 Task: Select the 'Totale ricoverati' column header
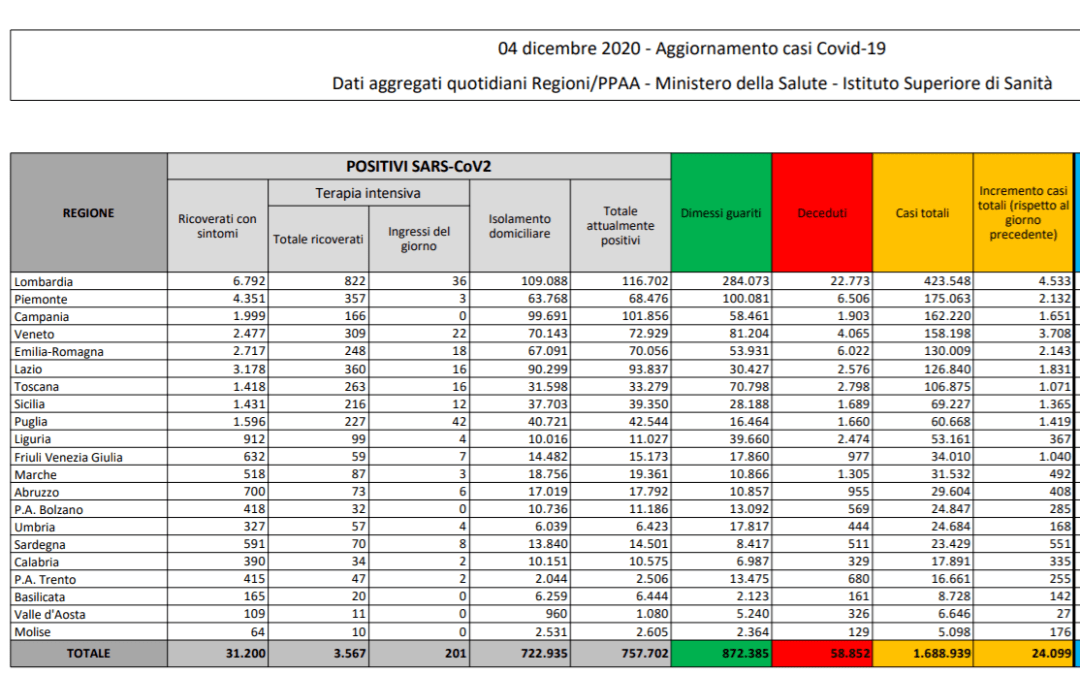coord(318,239)
